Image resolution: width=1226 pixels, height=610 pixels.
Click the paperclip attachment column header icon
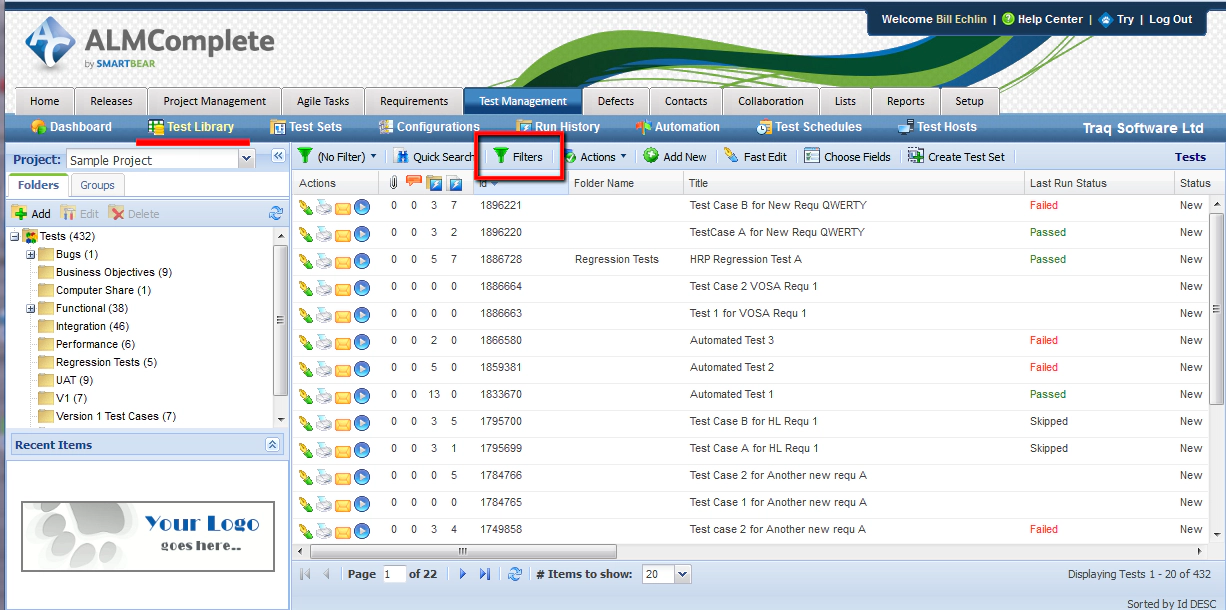393,182
